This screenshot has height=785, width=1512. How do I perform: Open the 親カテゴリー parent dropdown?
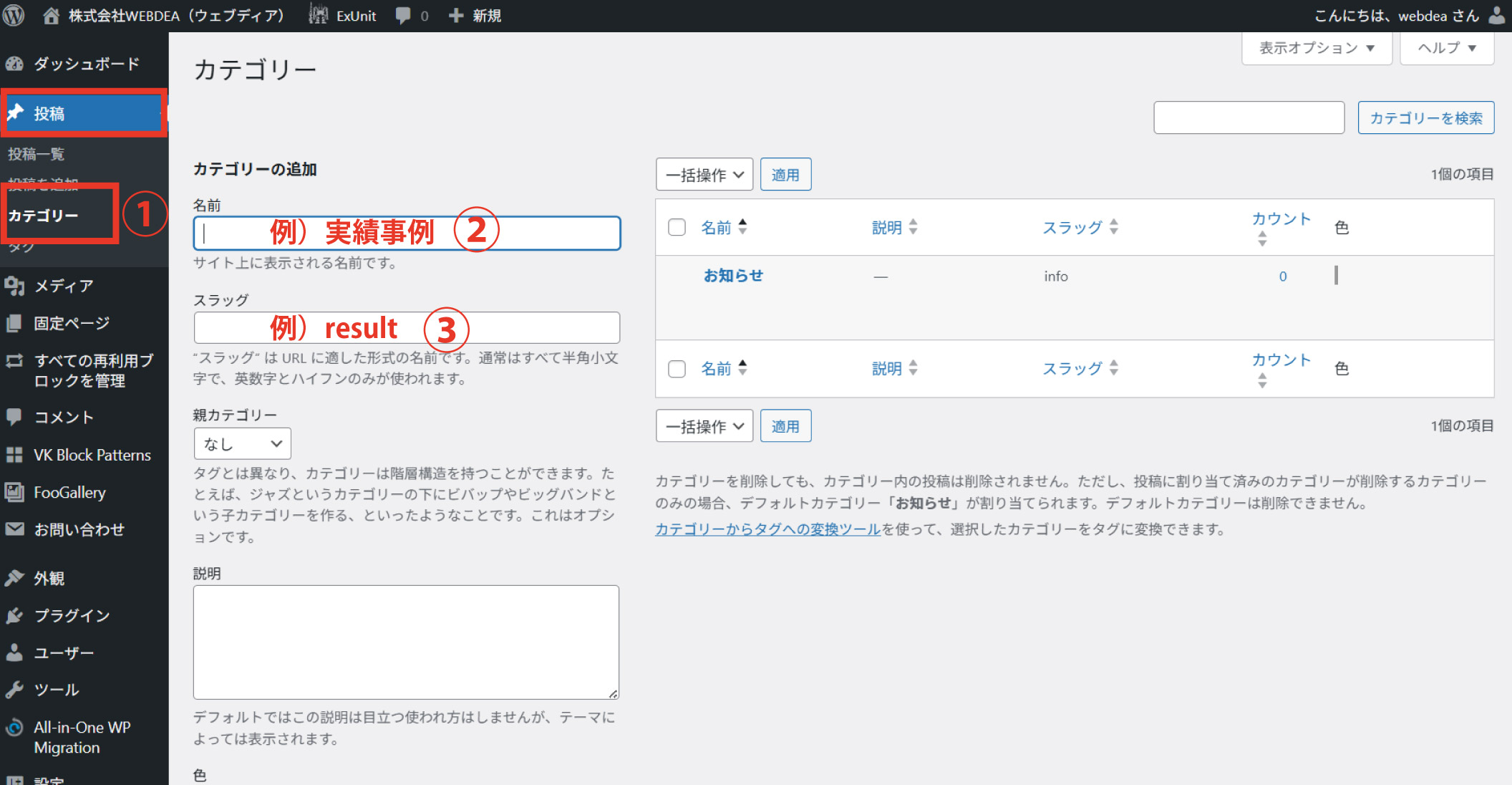point(242,443)
